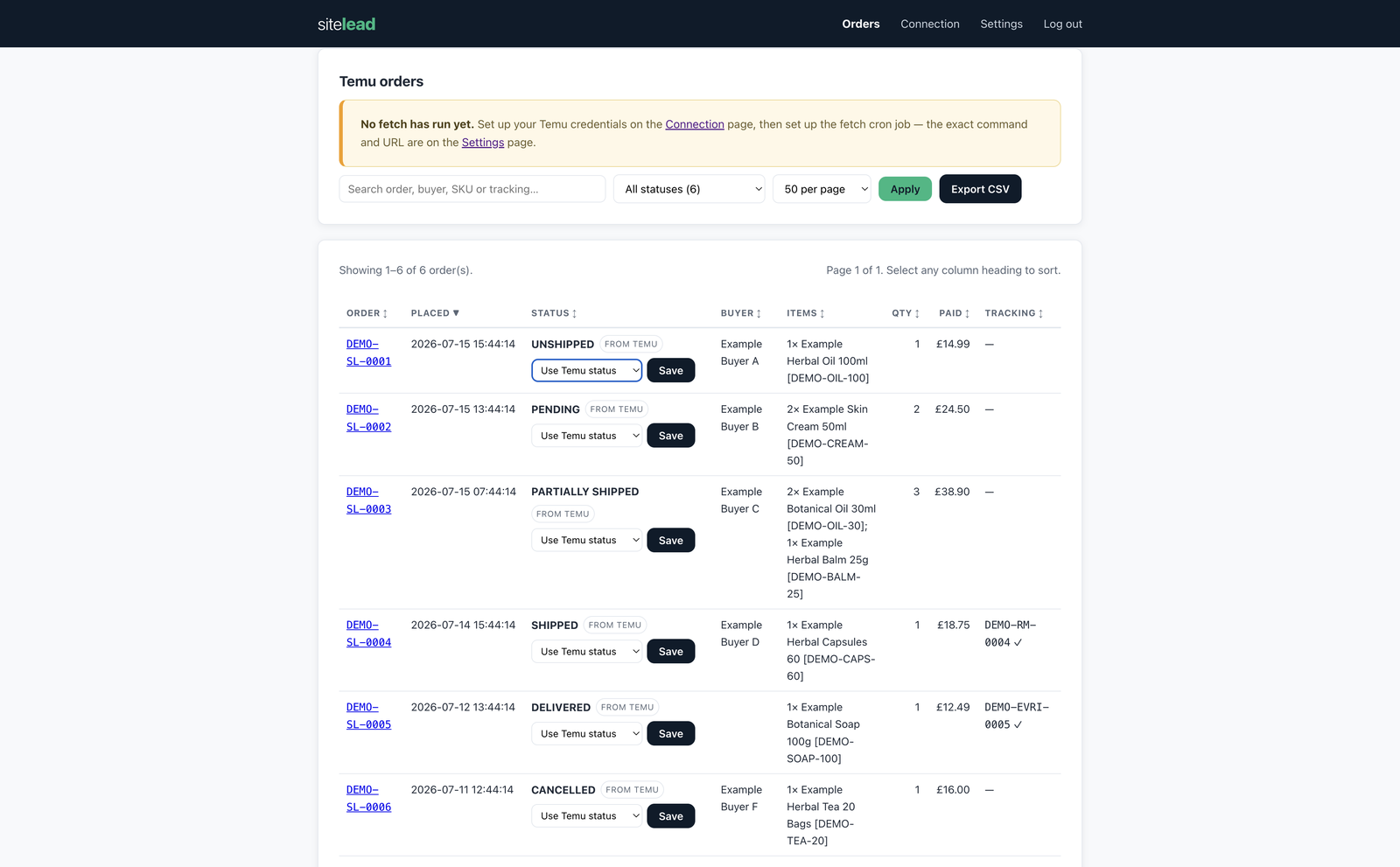This screenshot has width=1400, height=867.
Task: Sort by the TRACKING column heading
Action: coord(1014,313)
